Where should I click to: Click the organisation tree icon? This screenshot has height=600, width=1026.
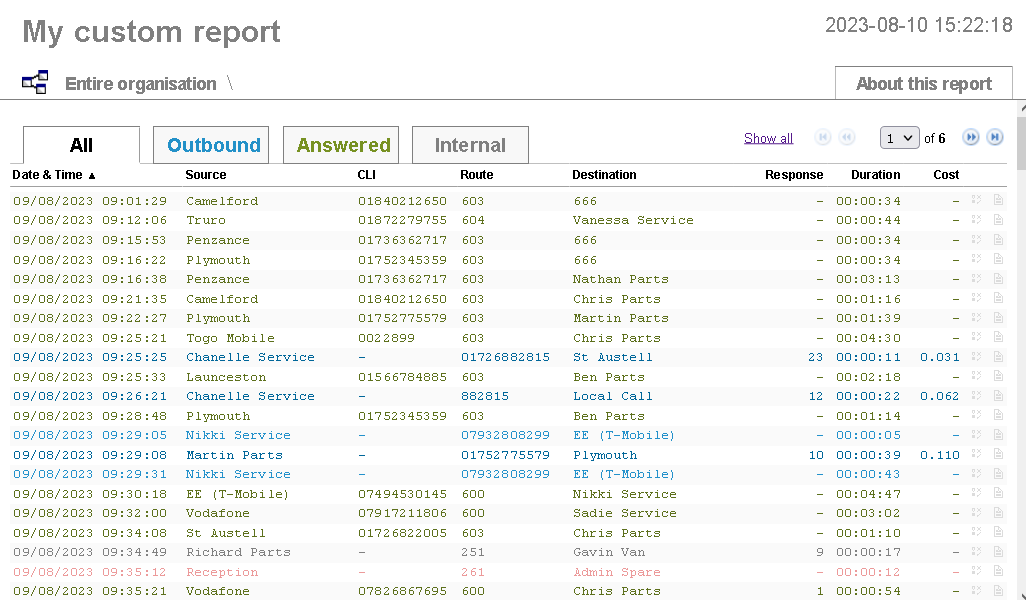[x=35, y=83]
